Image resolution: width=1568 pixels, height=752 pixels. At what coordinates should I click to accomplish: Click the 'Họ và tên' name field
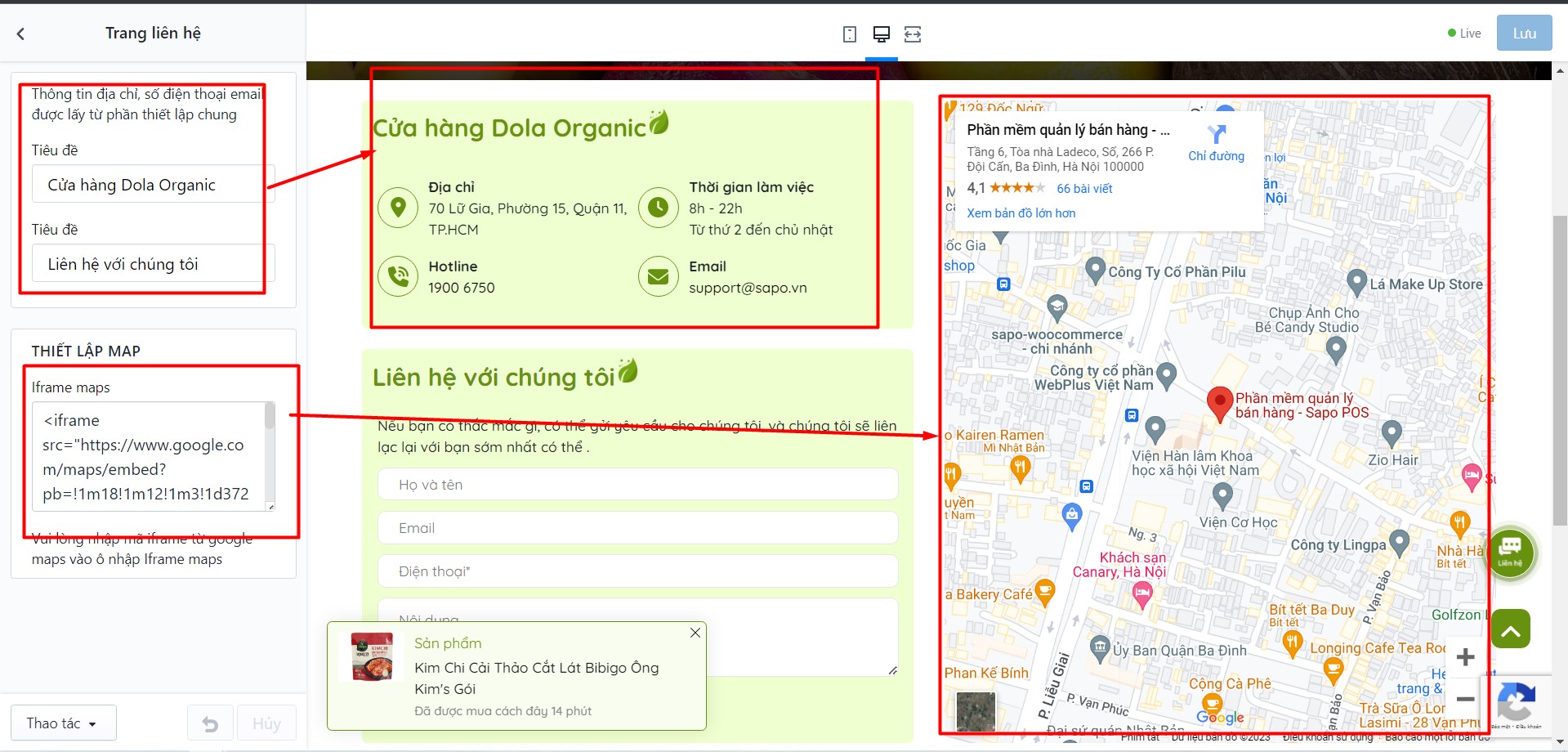(637, 485)
